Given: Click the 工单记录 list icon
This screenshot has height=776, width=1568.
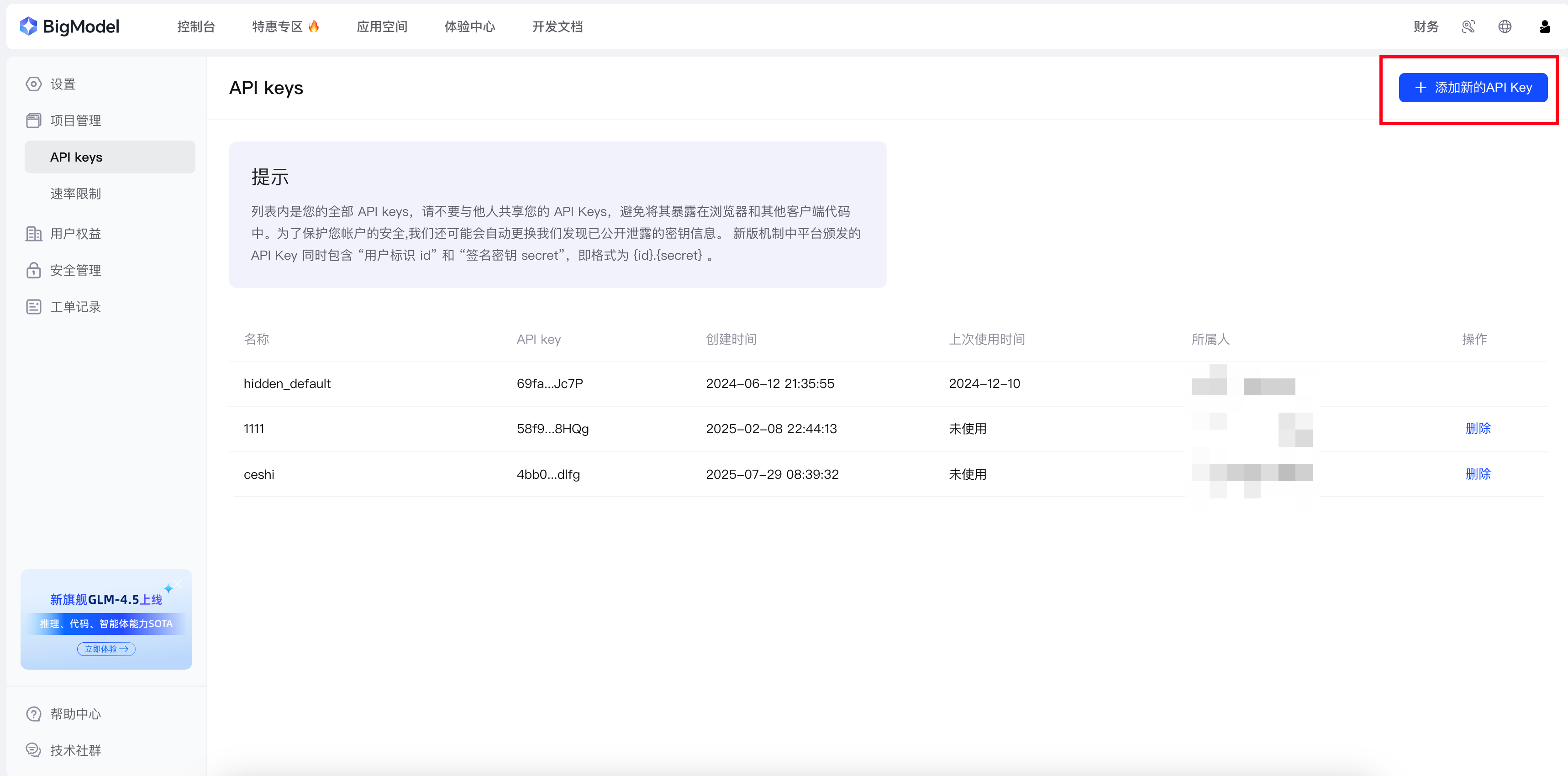Looking at the screenshot, I should [x=33, y=307].
